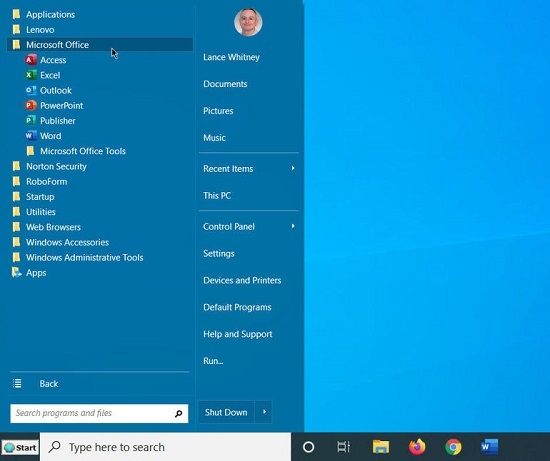Expand the Lenovo folder
Screen dimensions: 550x461
pyautogui.click(x=33, y=29)
